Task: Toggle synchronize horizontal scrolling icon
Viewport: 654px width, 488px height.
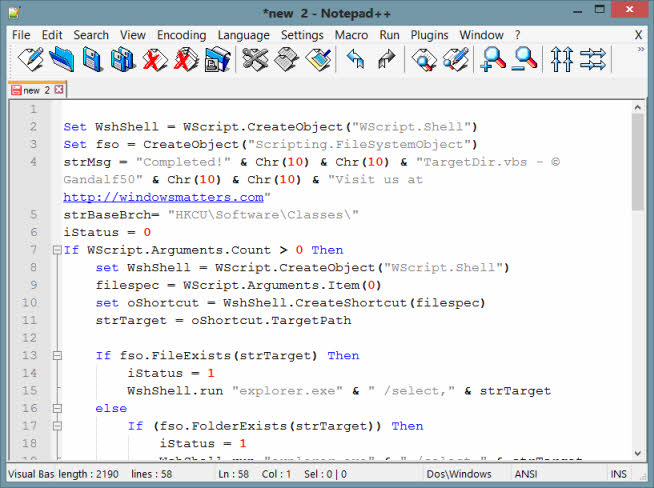Action: [x=593, y=59]
